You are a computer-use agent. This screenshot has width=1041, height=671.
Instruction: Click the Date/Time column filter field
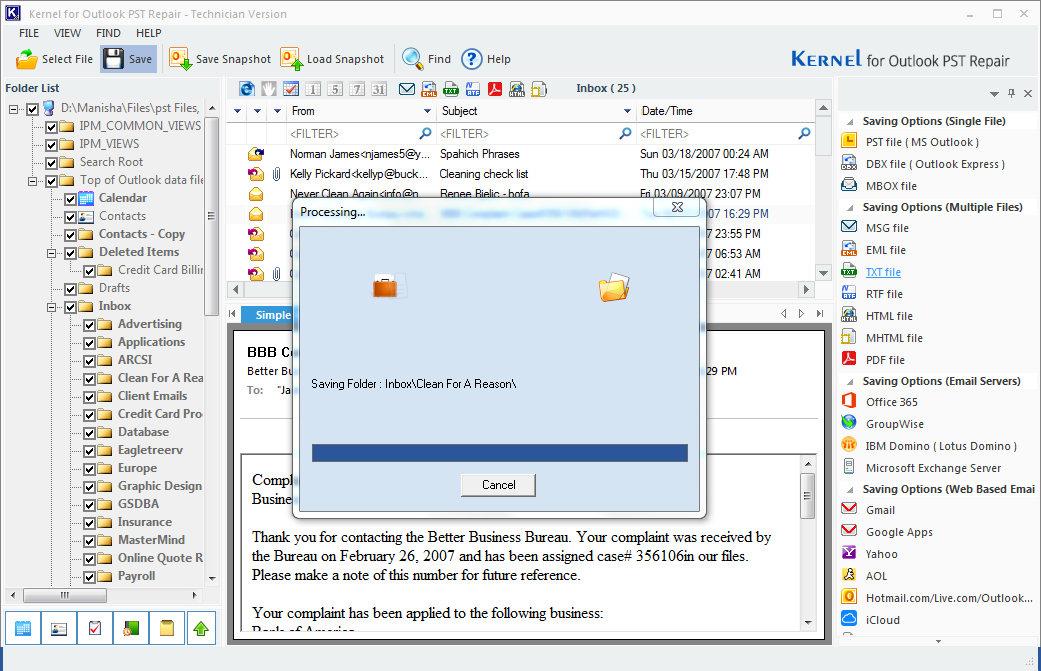coord(725,134)
